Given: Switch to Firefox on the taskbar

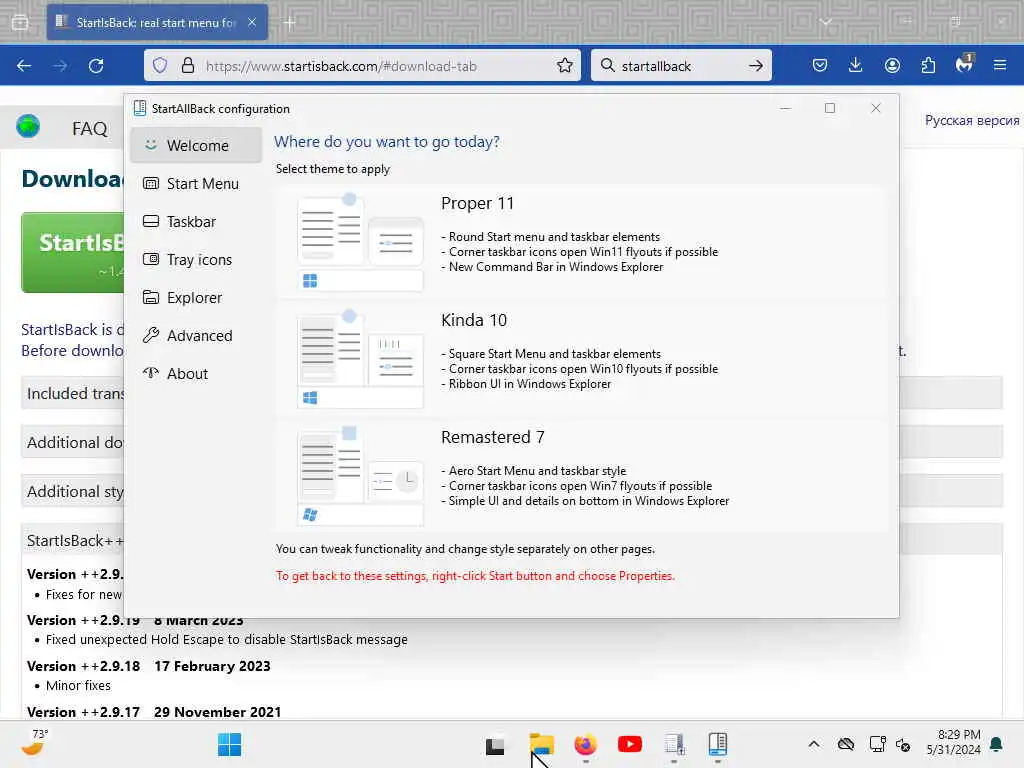Looking at the screenshot, I should tap(585, 744).
